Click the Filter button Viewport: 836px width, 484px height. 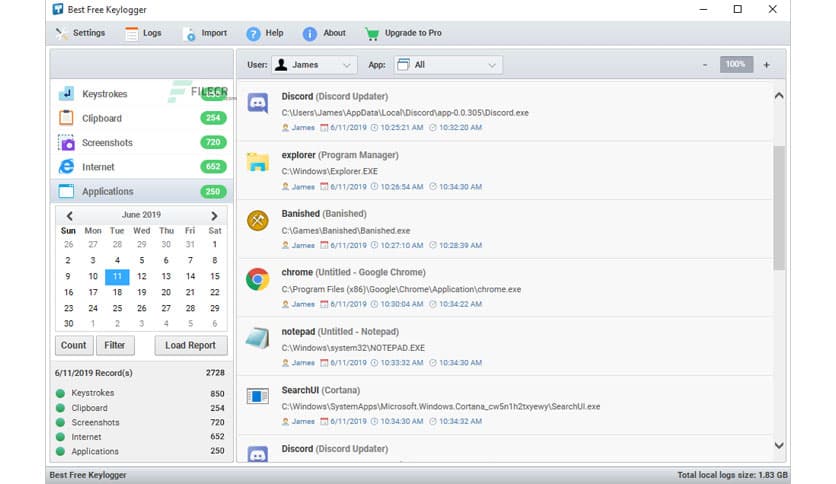[115, 345]
